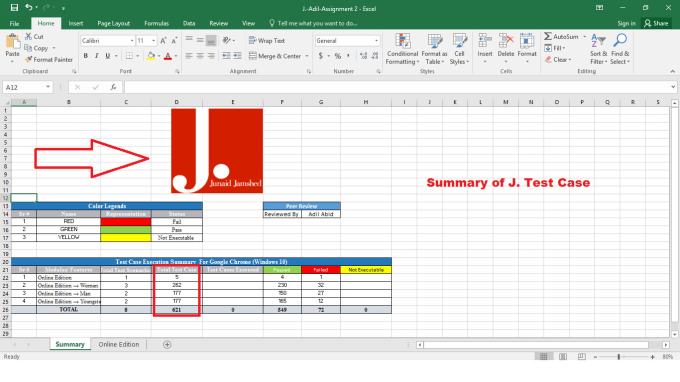Click the Share button
The width and height of the screenshot is (680, 382).
click(657, 23)
